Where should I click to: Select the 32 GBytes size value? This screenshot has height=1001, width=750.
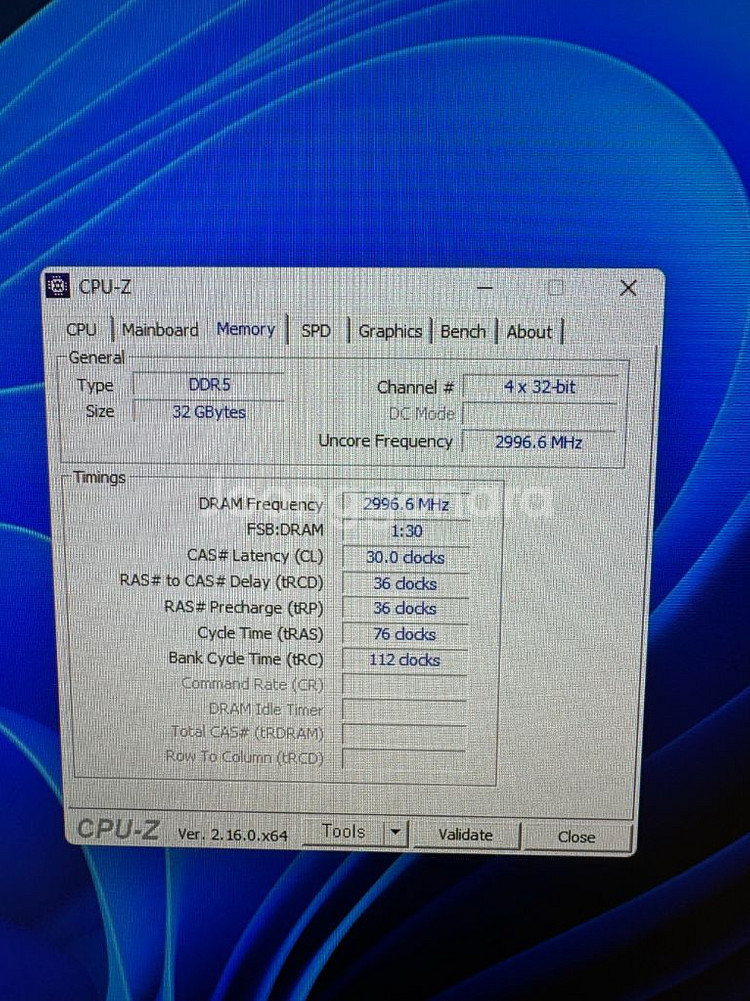[209, 412]
